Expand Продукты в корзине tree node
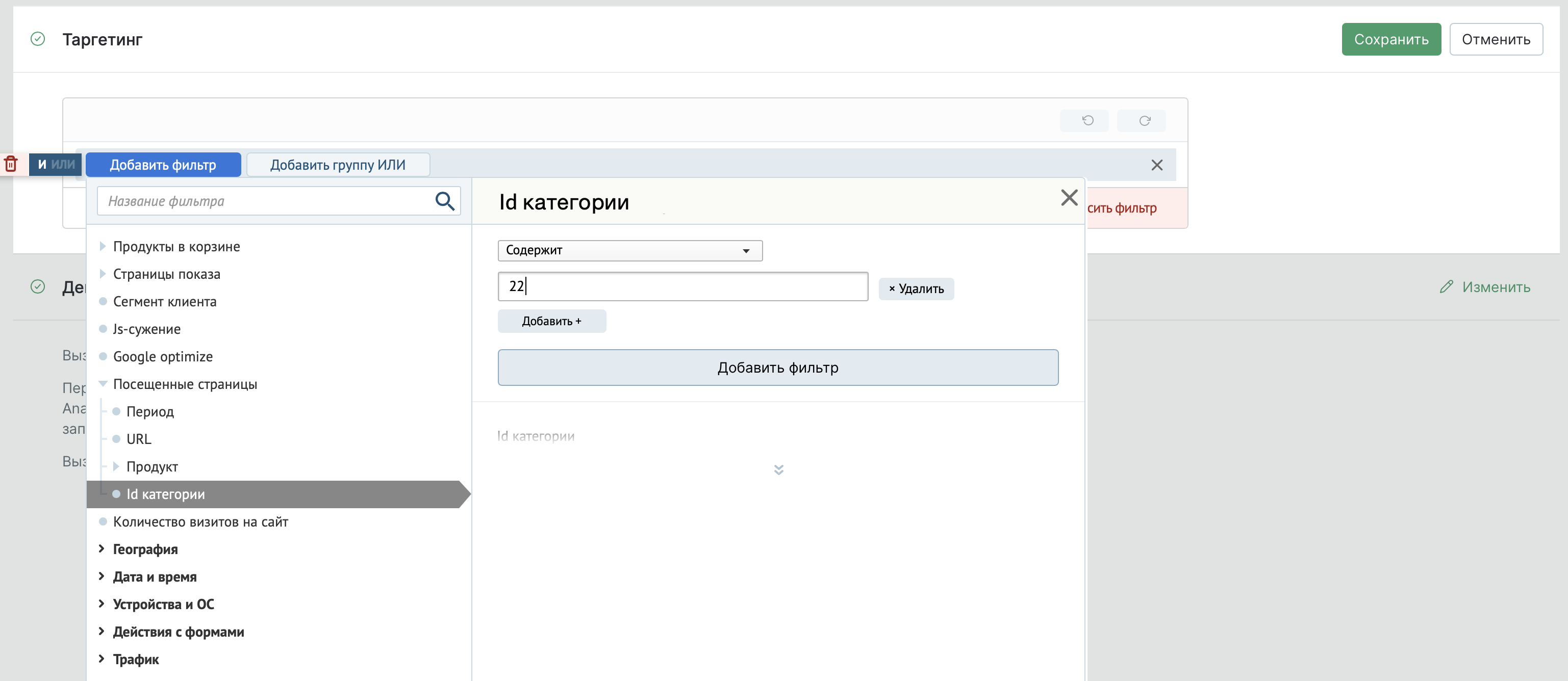1568x681 pixels. pyautogui.click(x=103, y=246)
